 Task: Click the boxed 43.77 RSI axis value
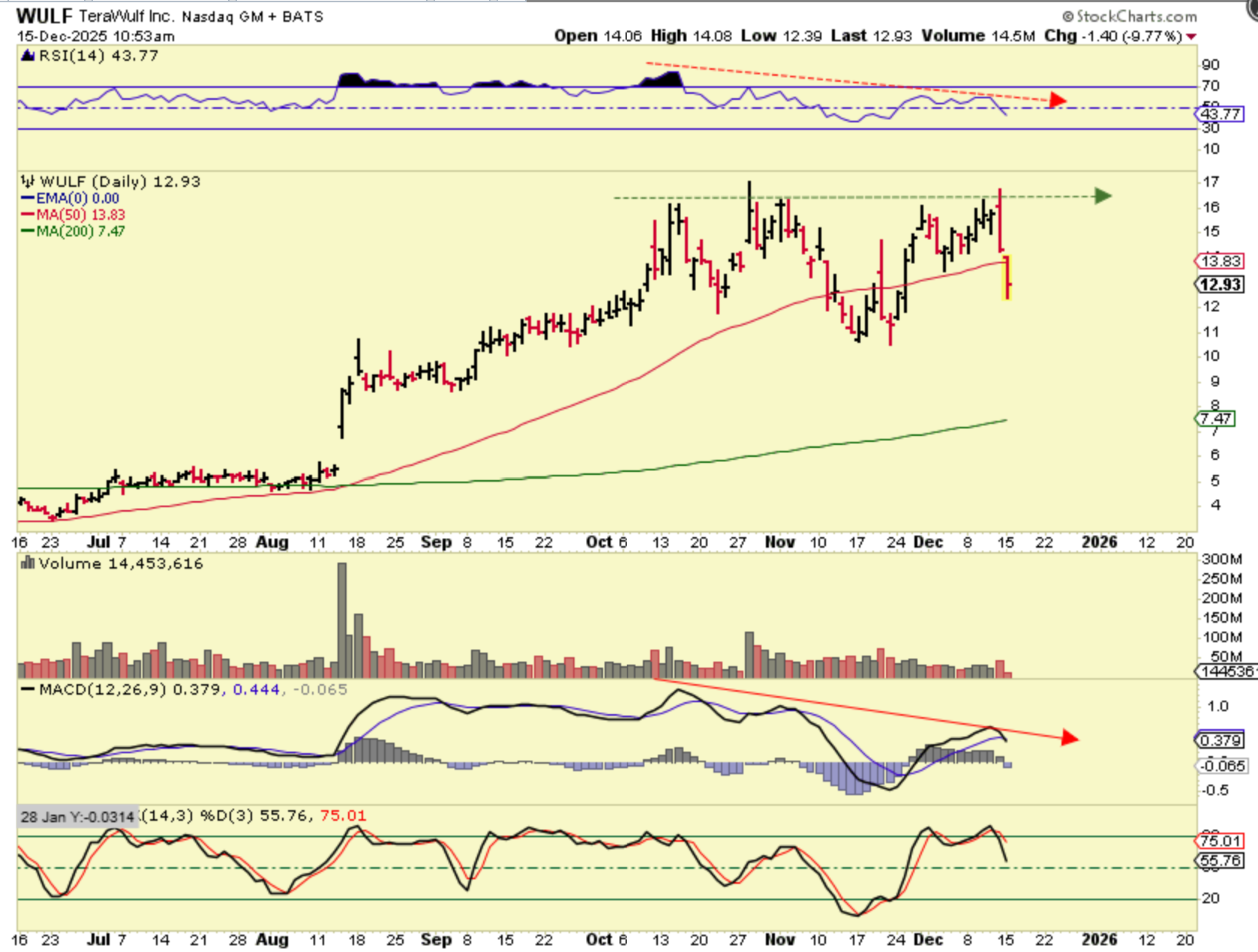(1220, 114)
